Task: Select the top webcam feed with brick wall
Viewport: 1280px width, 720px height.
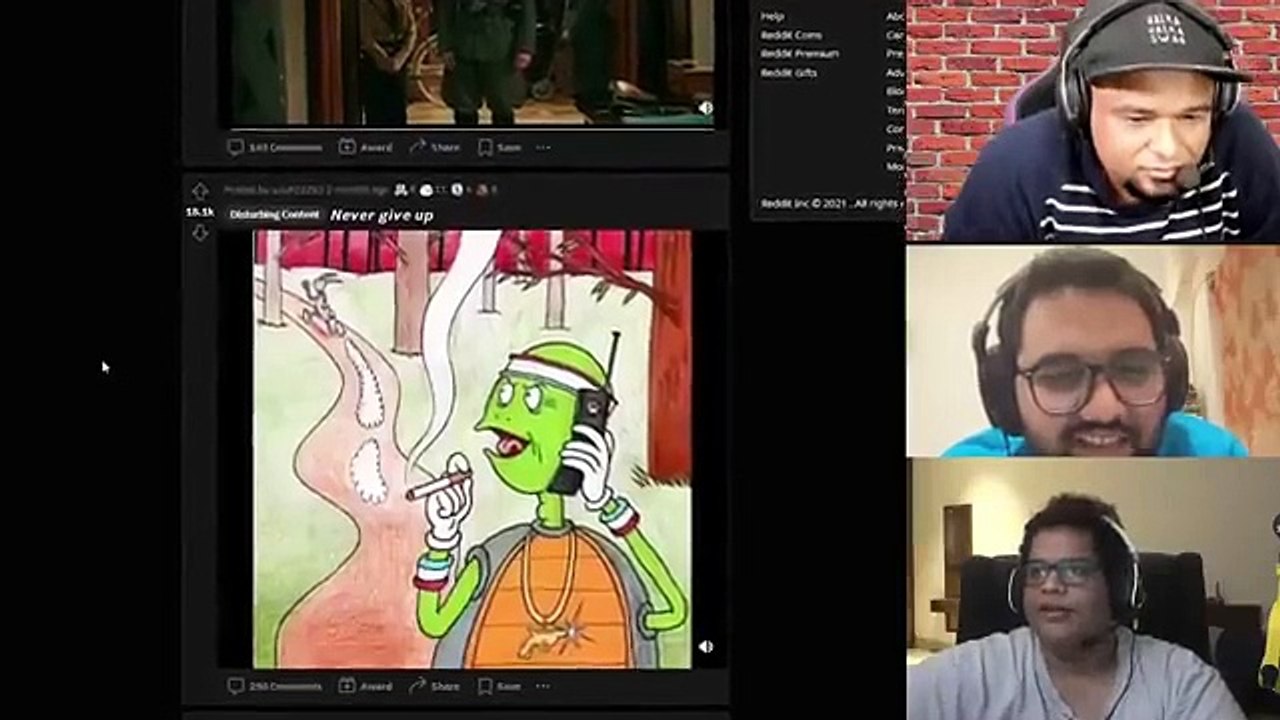Action: pos(1093,120)
